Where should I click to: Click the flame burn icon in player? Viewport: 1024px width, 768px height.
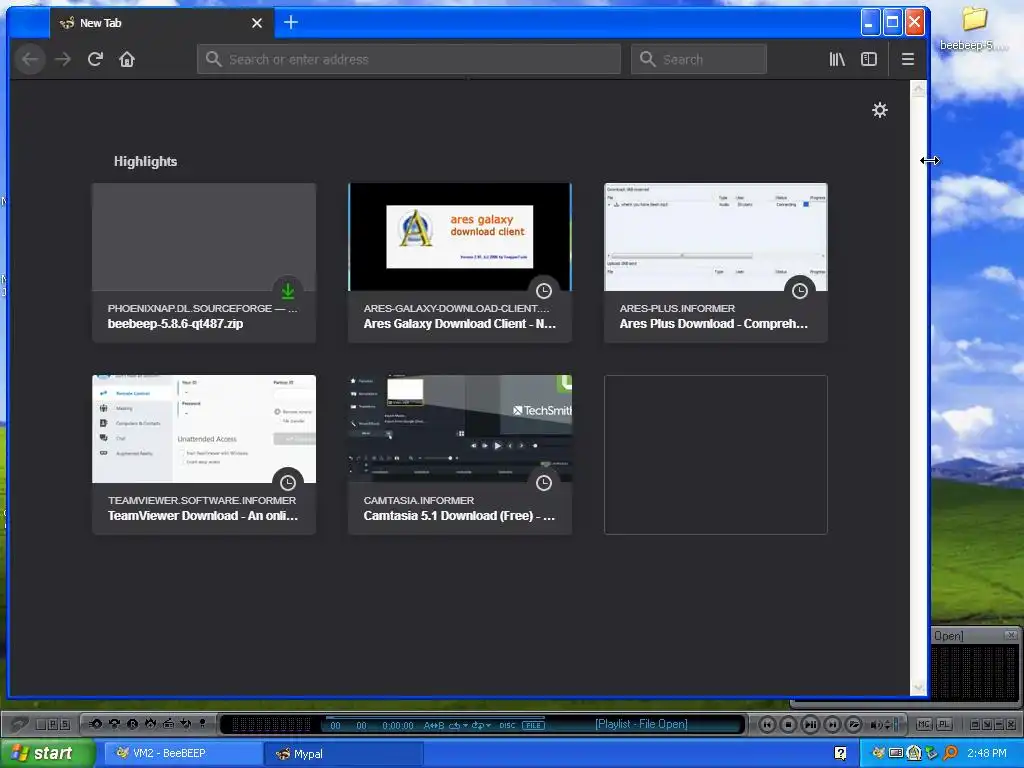pos(150,724)
